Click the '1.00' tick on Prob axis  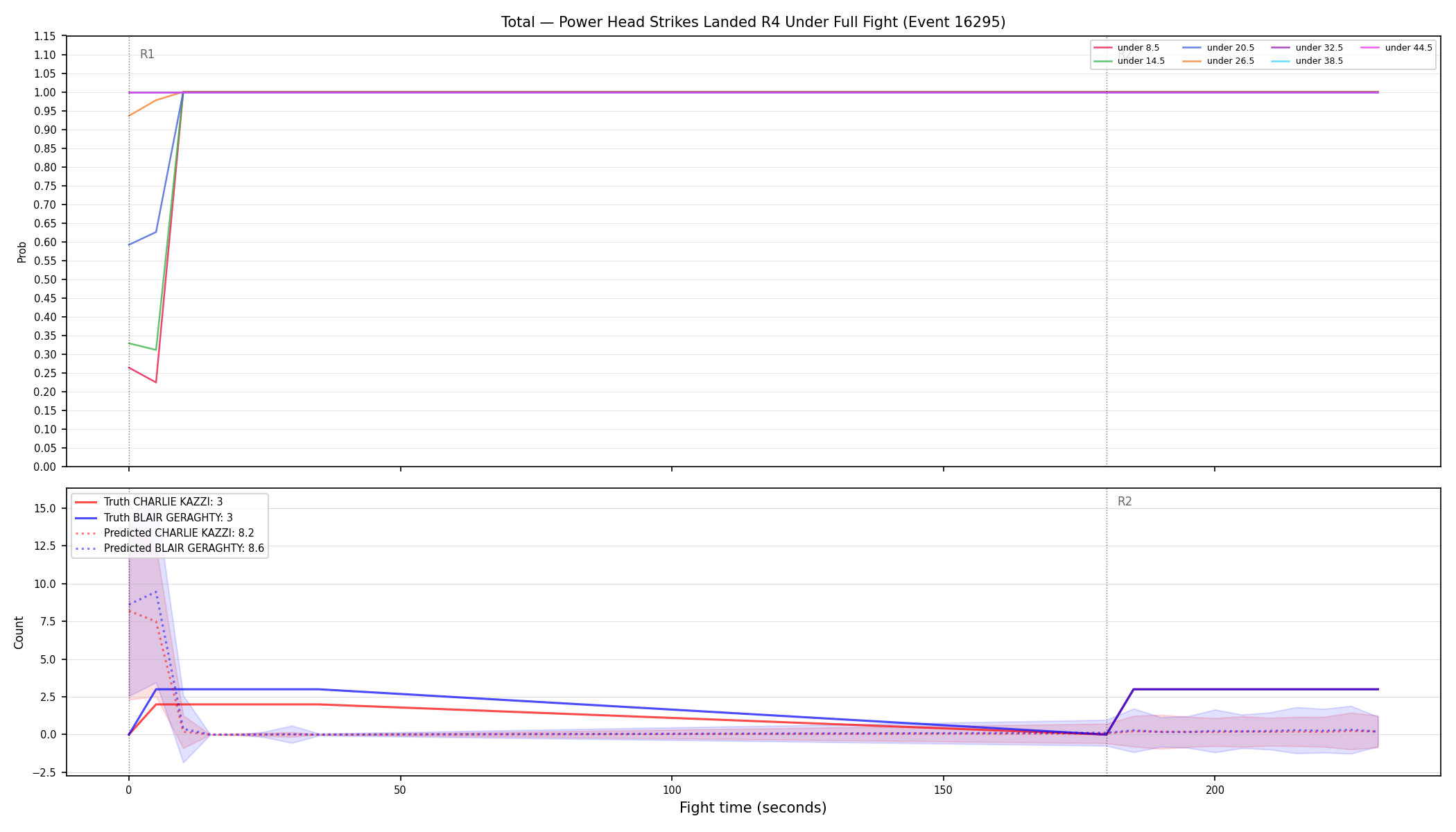[x=45, y=92]
